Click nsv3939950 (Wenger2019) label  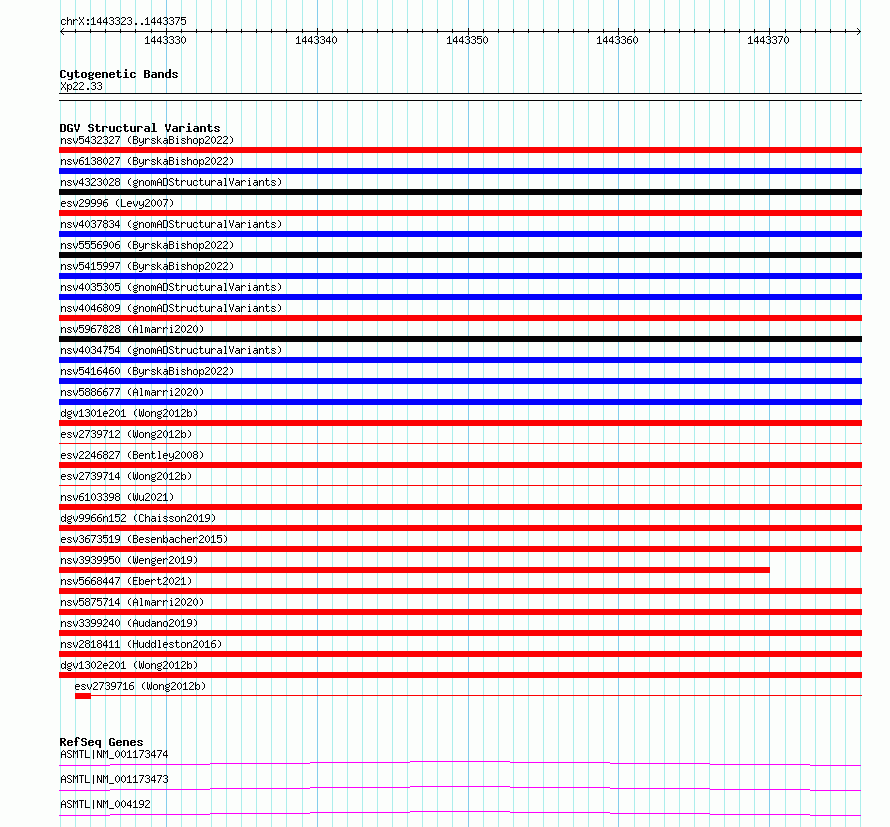click(129, 560)
